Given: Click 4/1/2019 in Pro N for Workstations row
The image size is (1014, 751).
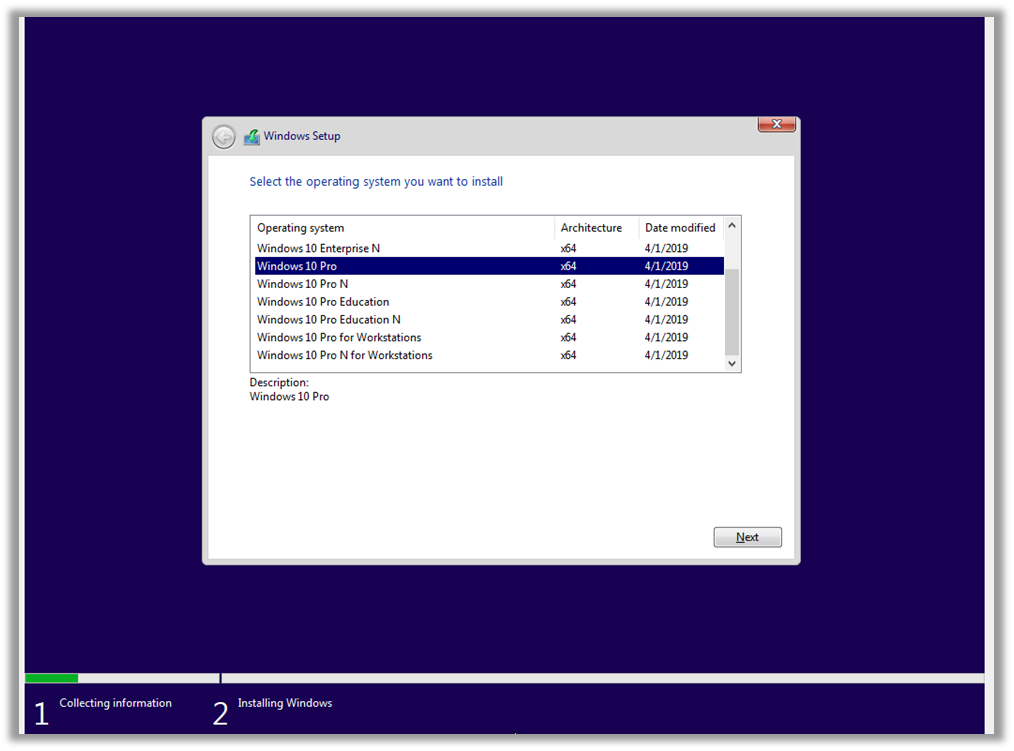Looking at the screenshot, I should click(666, 355).
